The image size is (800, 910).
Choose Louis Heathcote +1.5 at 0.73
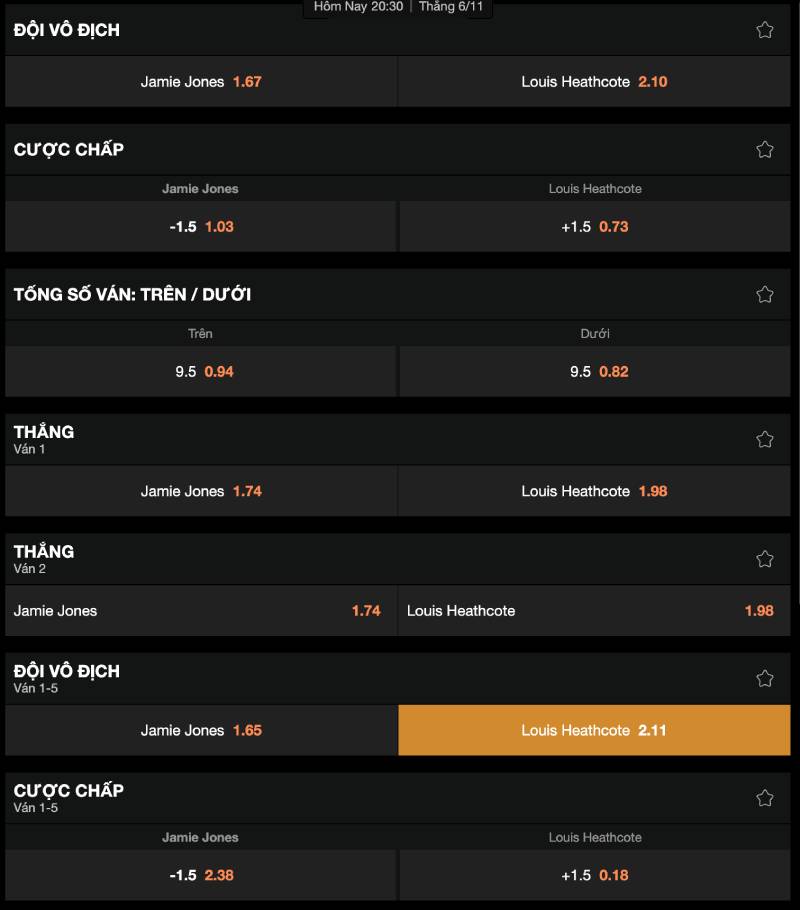pyautogui.click(x=594, y=227)
